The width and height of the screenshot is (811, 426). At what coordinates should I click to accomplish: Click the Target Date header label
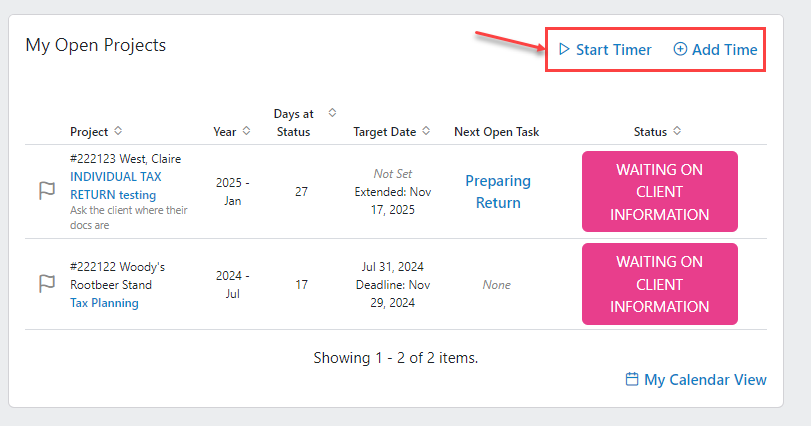pos(384,132)
